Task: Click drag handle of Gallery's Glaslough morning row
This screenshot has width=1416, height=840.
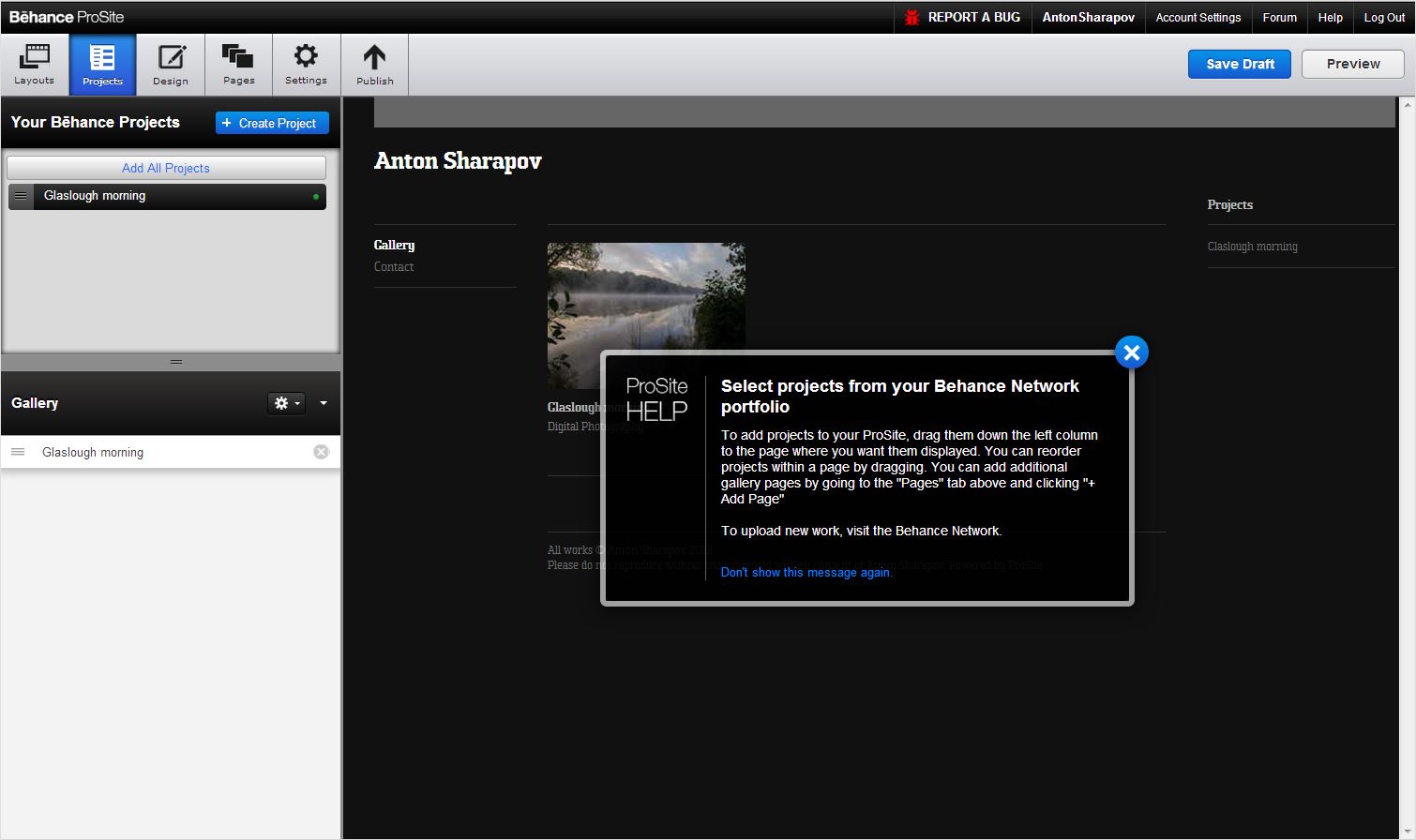Action: coord(18,452)
